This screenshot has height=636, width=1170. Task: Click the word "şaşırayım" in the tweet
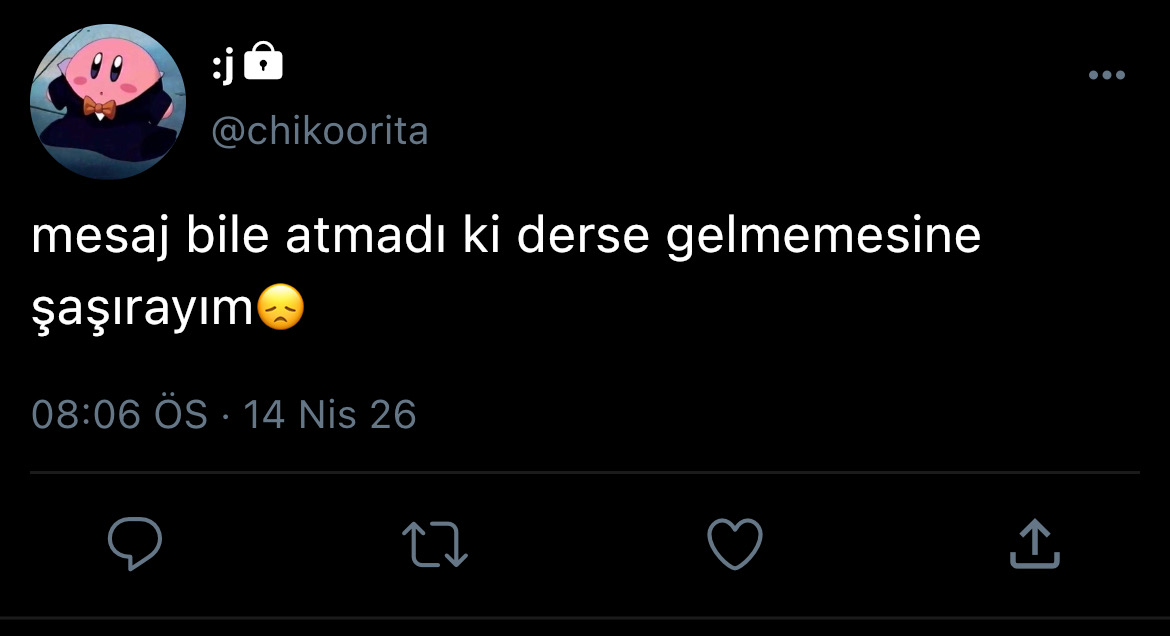click(x=143, y=309)
